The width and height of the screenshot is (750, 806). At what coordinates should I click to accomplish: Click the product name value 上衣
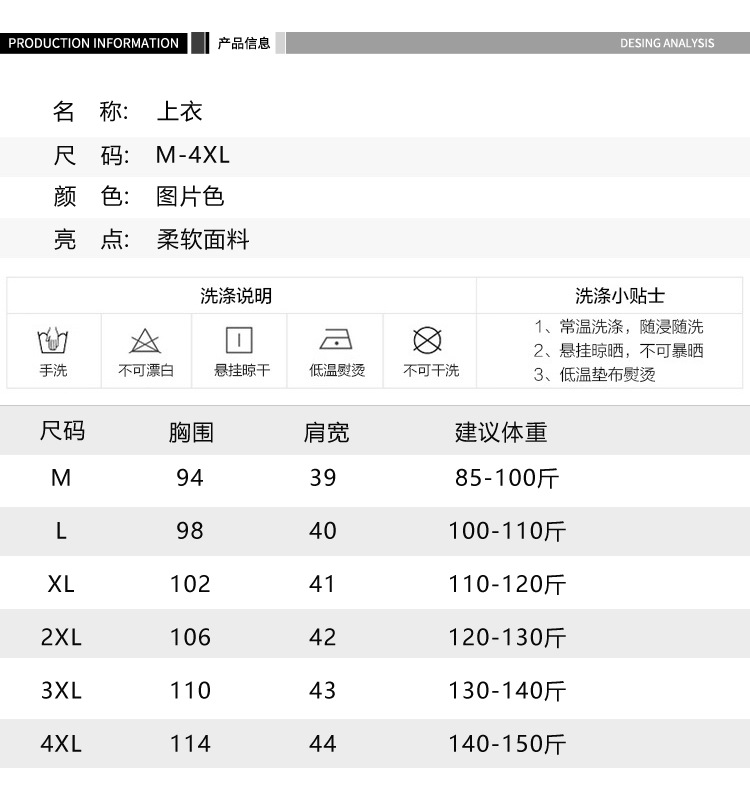click(x=179, y=112)
